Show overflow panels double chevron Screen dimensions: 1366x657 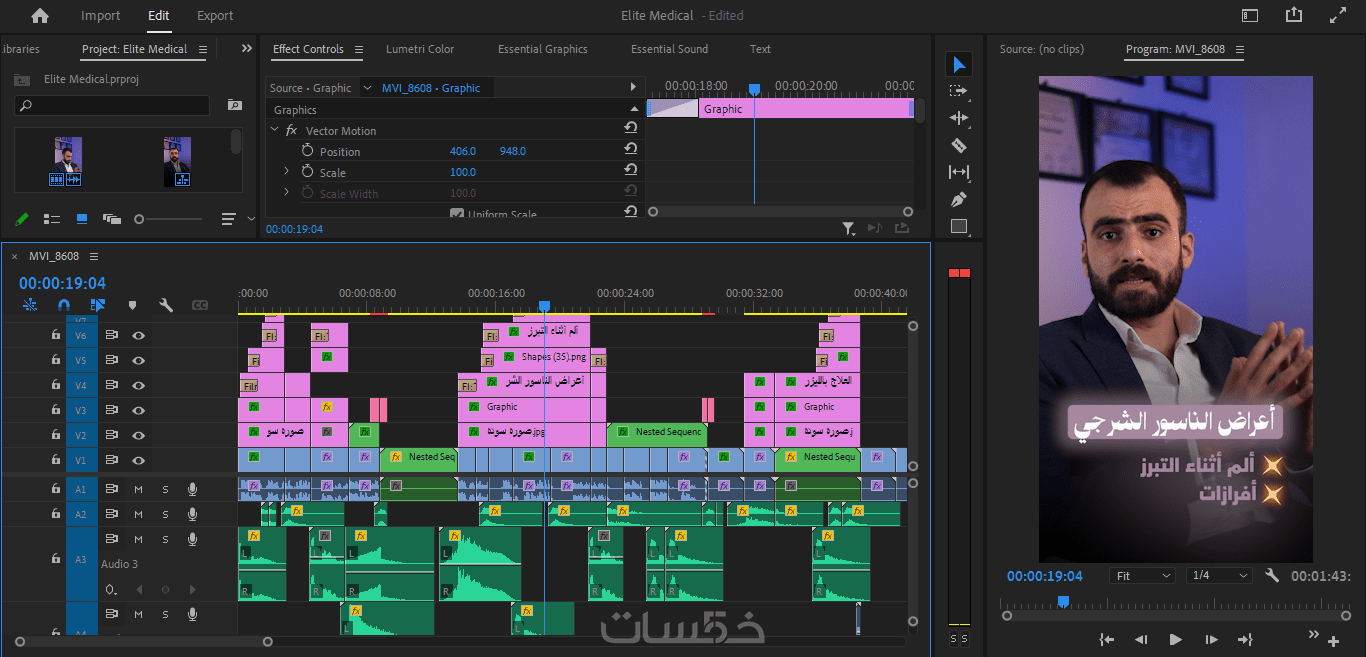click(x=247, y=48)
